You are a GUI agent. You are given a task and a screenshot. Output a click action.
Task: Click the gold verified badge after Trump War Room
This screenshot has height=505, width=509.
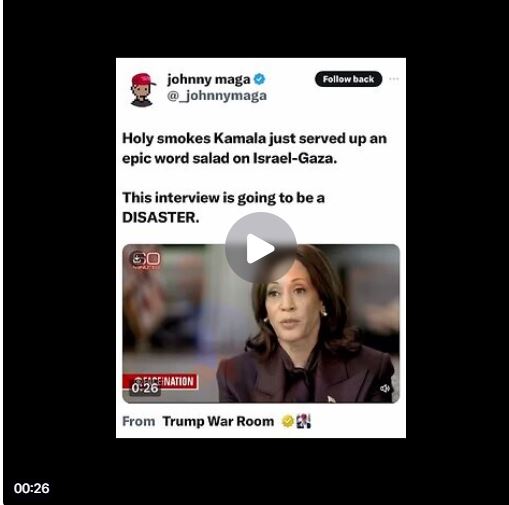[287, 421]
